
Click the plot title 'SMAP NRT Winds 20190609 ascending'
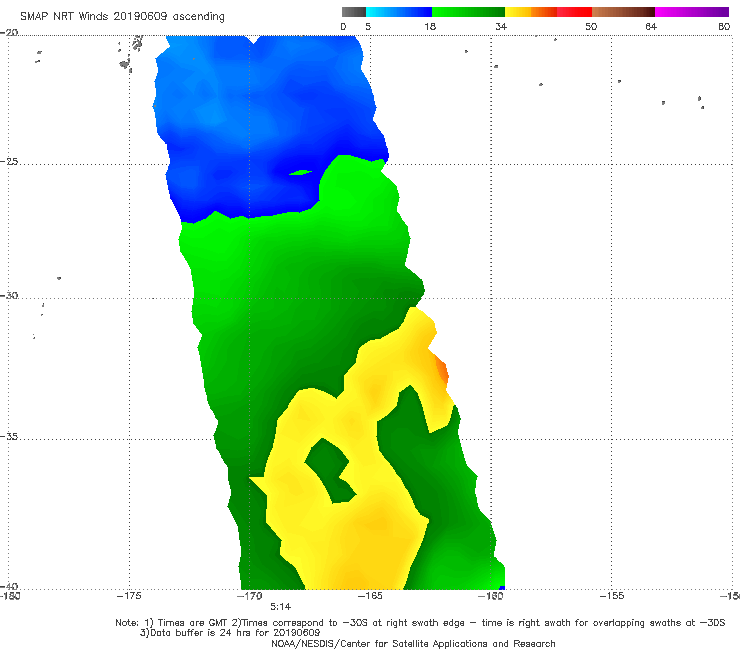122,16
